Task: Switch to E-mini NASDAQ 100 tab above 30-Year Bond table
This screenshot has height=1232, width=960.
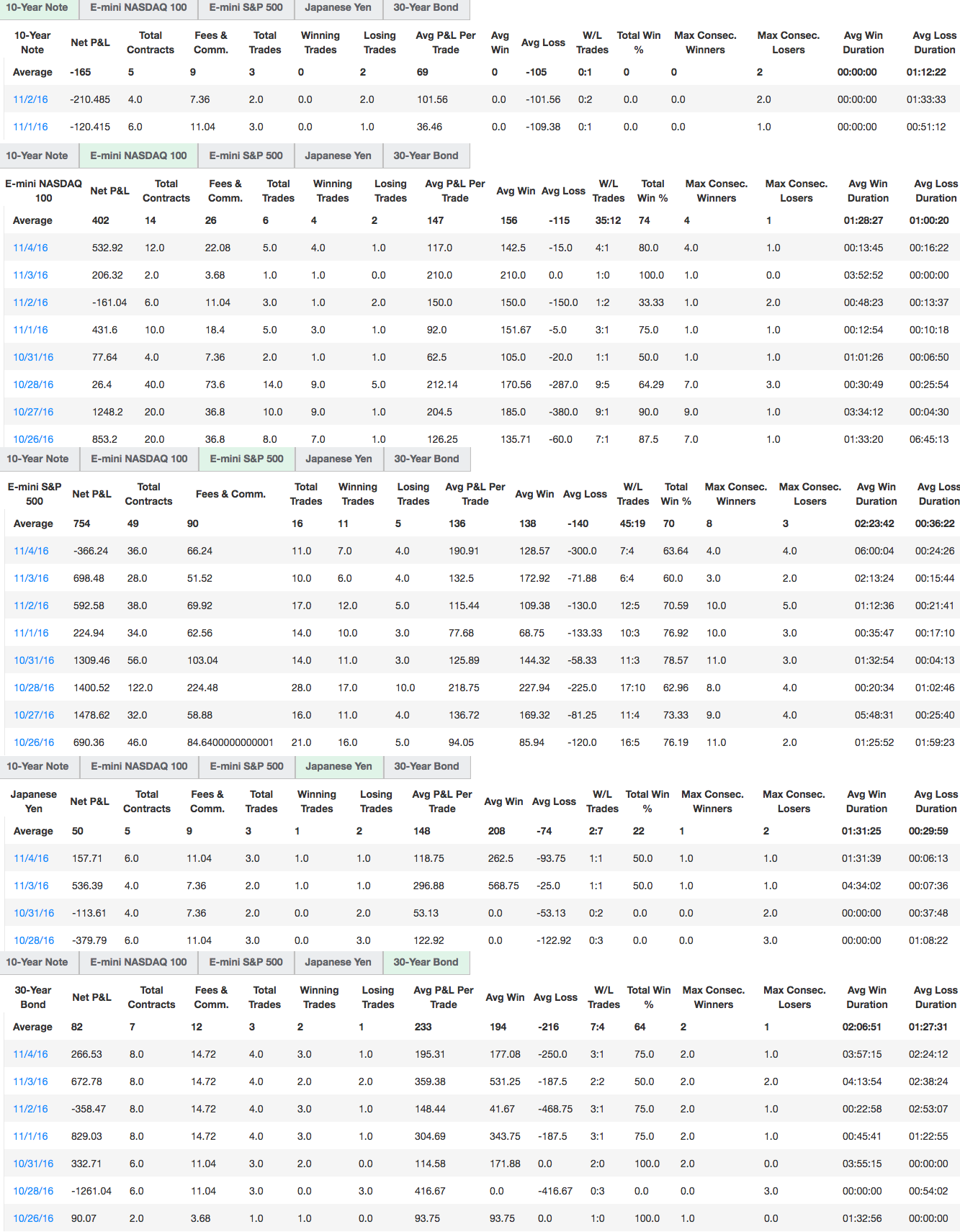Action: (138, 962)
